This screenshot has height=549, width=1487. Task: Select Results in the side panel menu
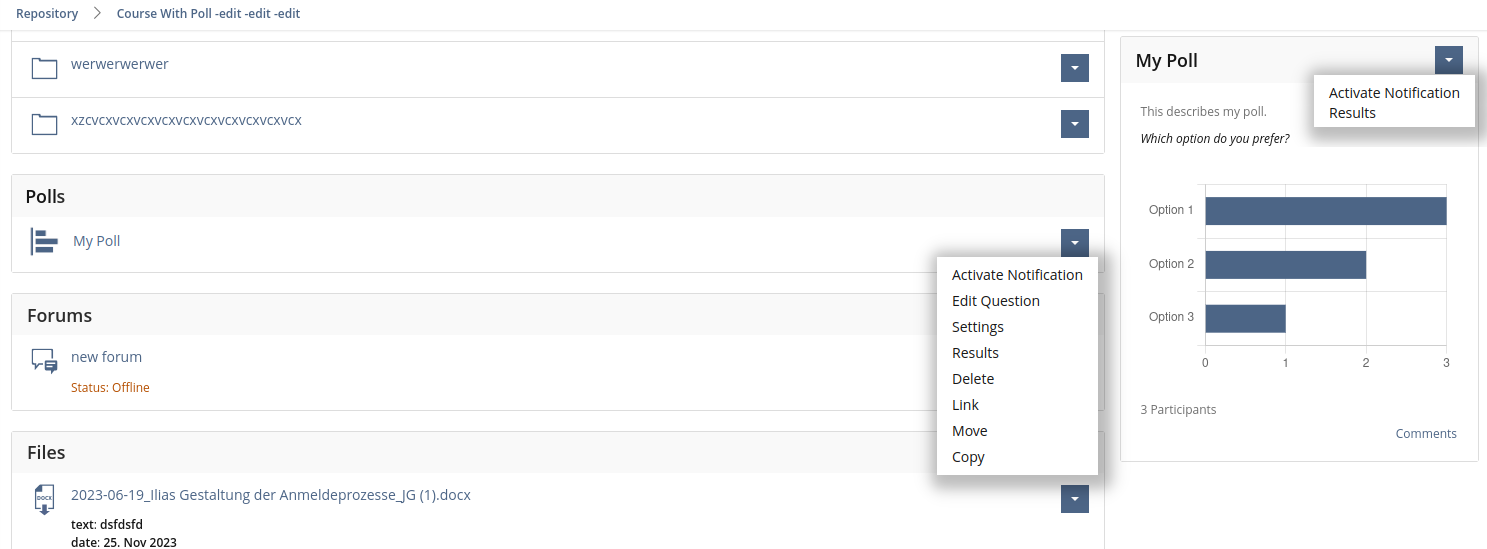1352,113
